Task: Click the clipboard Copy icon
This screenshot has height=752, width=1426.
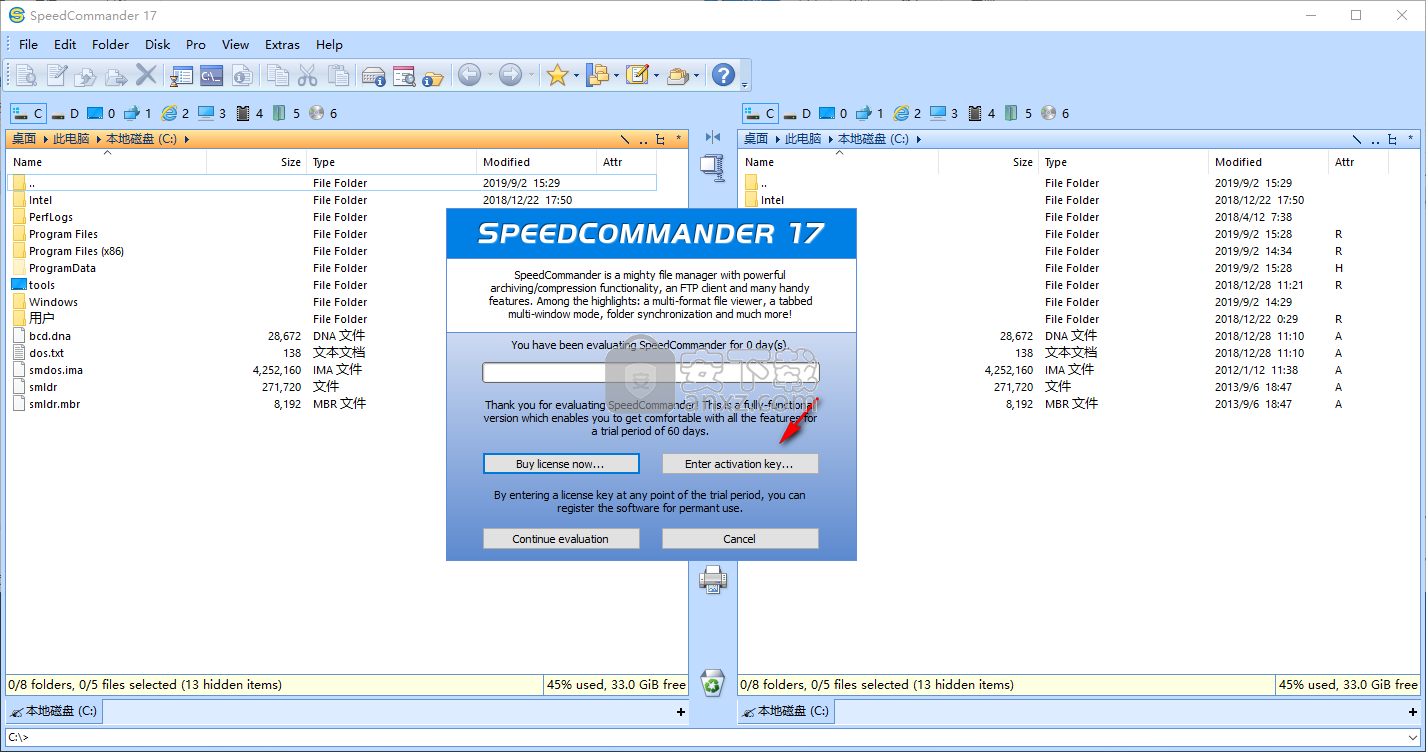Action: [x=278, y=75]
